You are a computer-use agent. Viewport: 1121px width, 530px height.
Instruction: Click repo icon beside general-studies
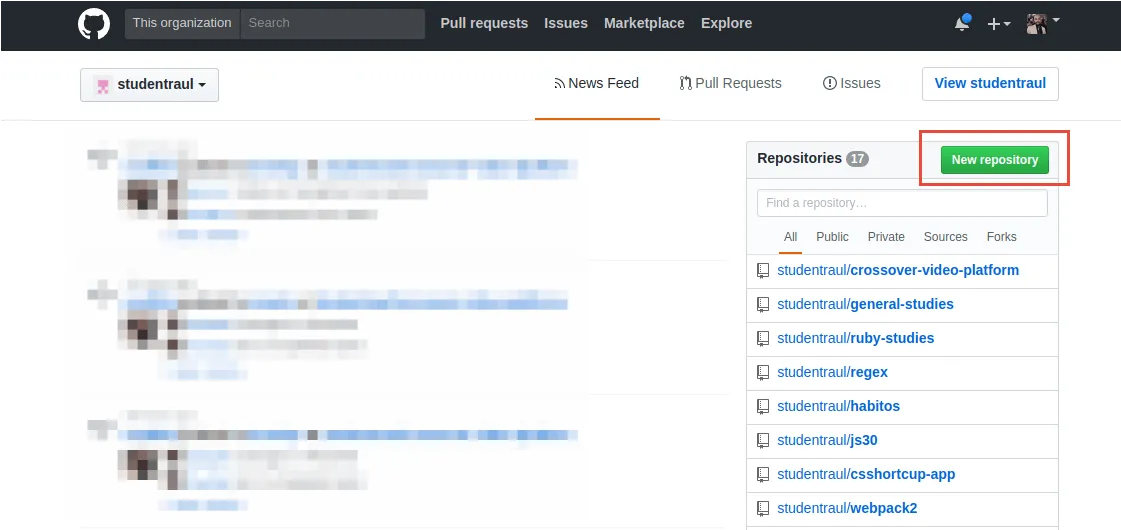point(764,305)
